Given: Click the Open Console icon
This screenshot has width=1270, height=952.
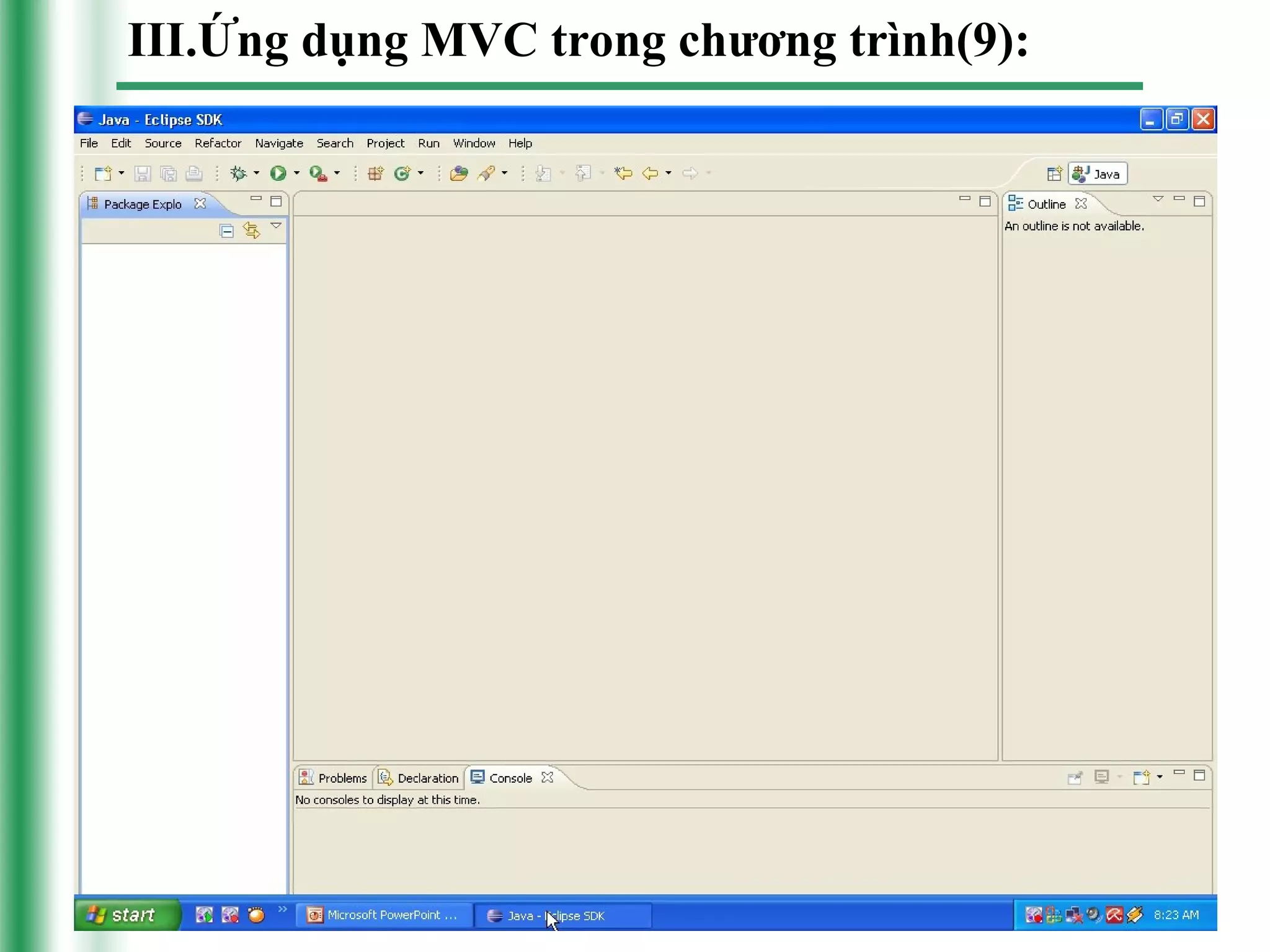Looking at the screenshot, I should pyautogui.click(x=1141, y=777).
